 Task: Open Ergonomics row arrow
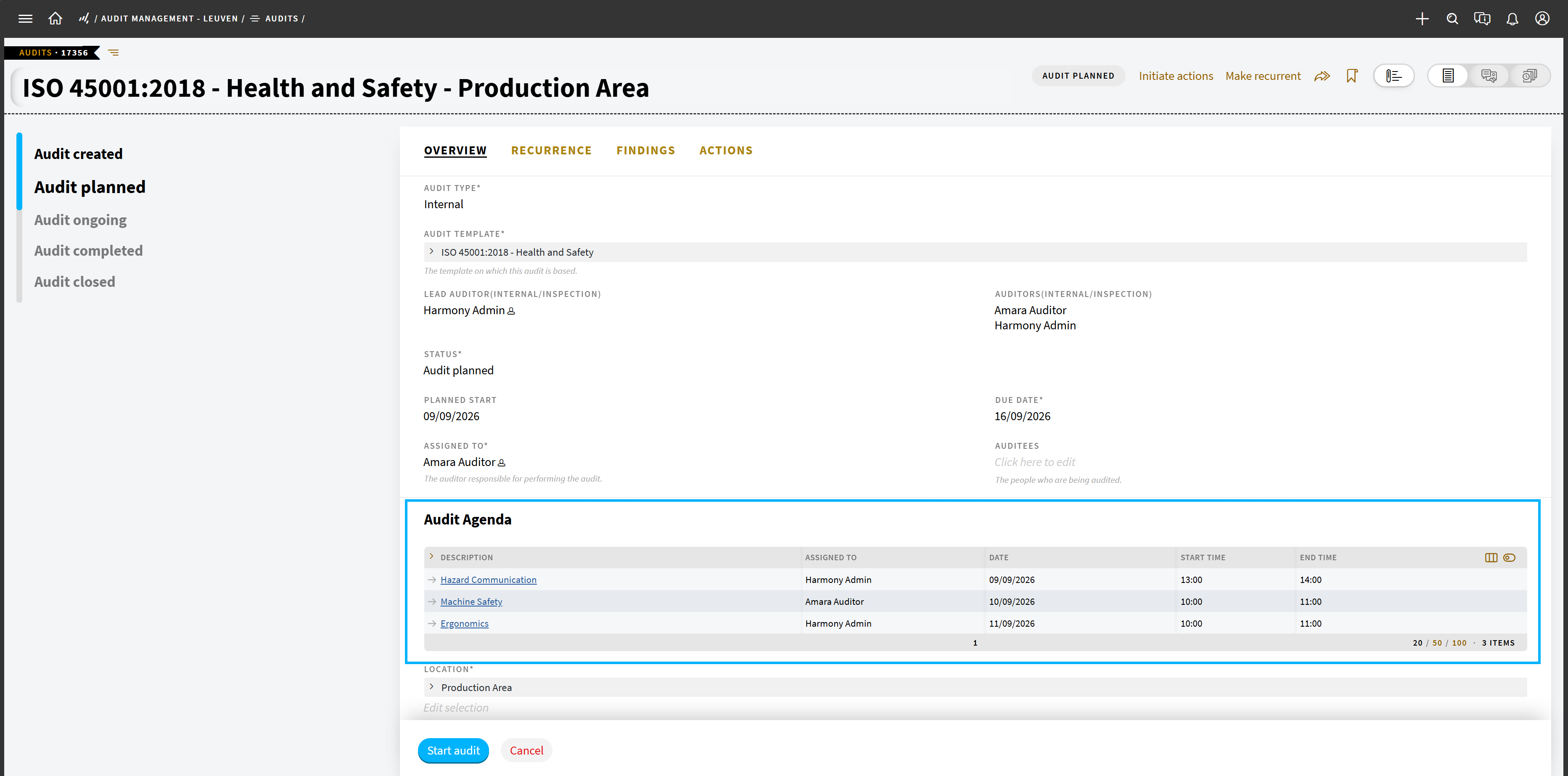[431, 624]
